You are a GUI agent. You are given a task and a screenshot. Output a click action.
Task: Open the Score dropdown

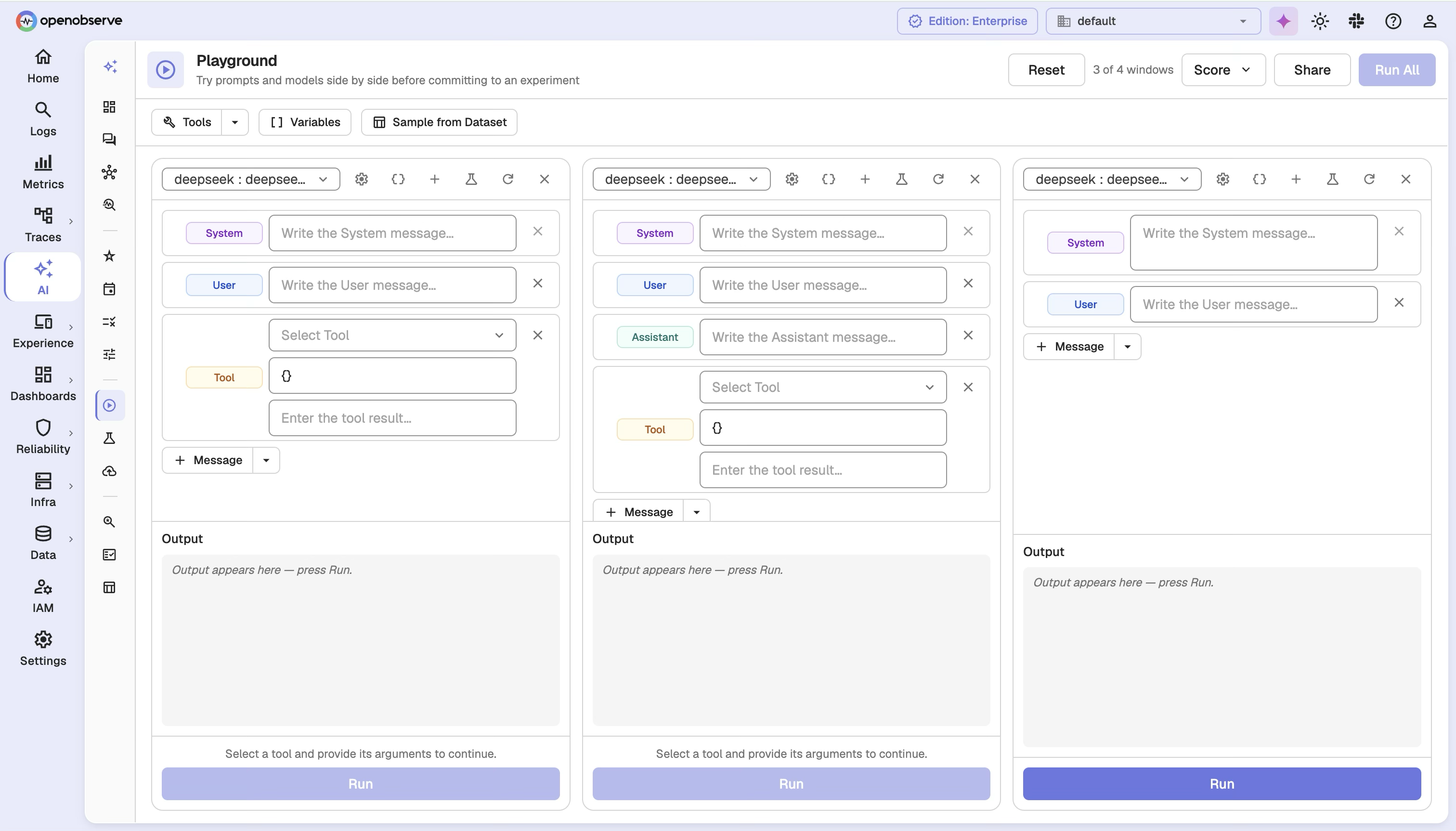tap(1223, 70)
